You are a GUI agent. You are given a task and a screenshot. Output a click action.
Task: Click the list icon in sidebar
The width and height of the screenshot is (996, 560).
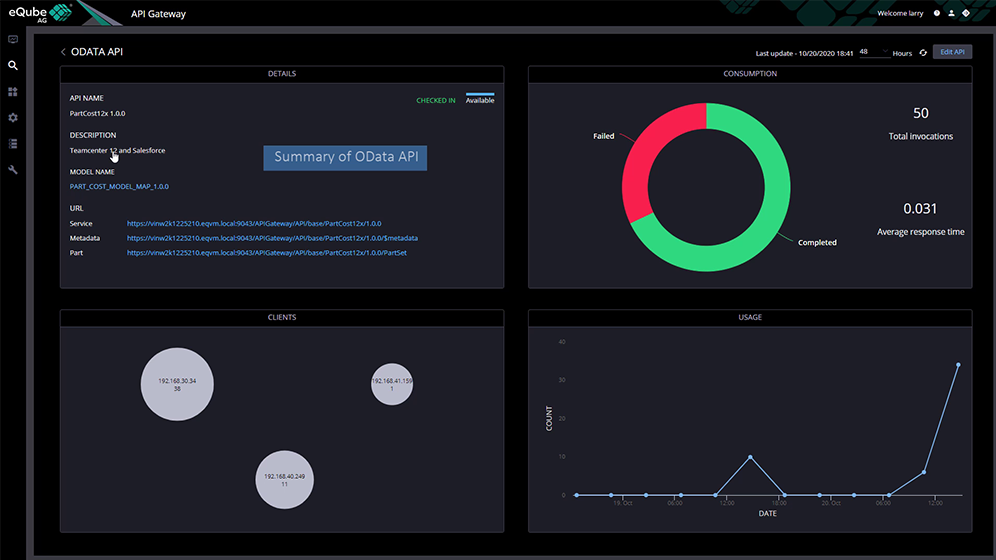pos(13,144)
